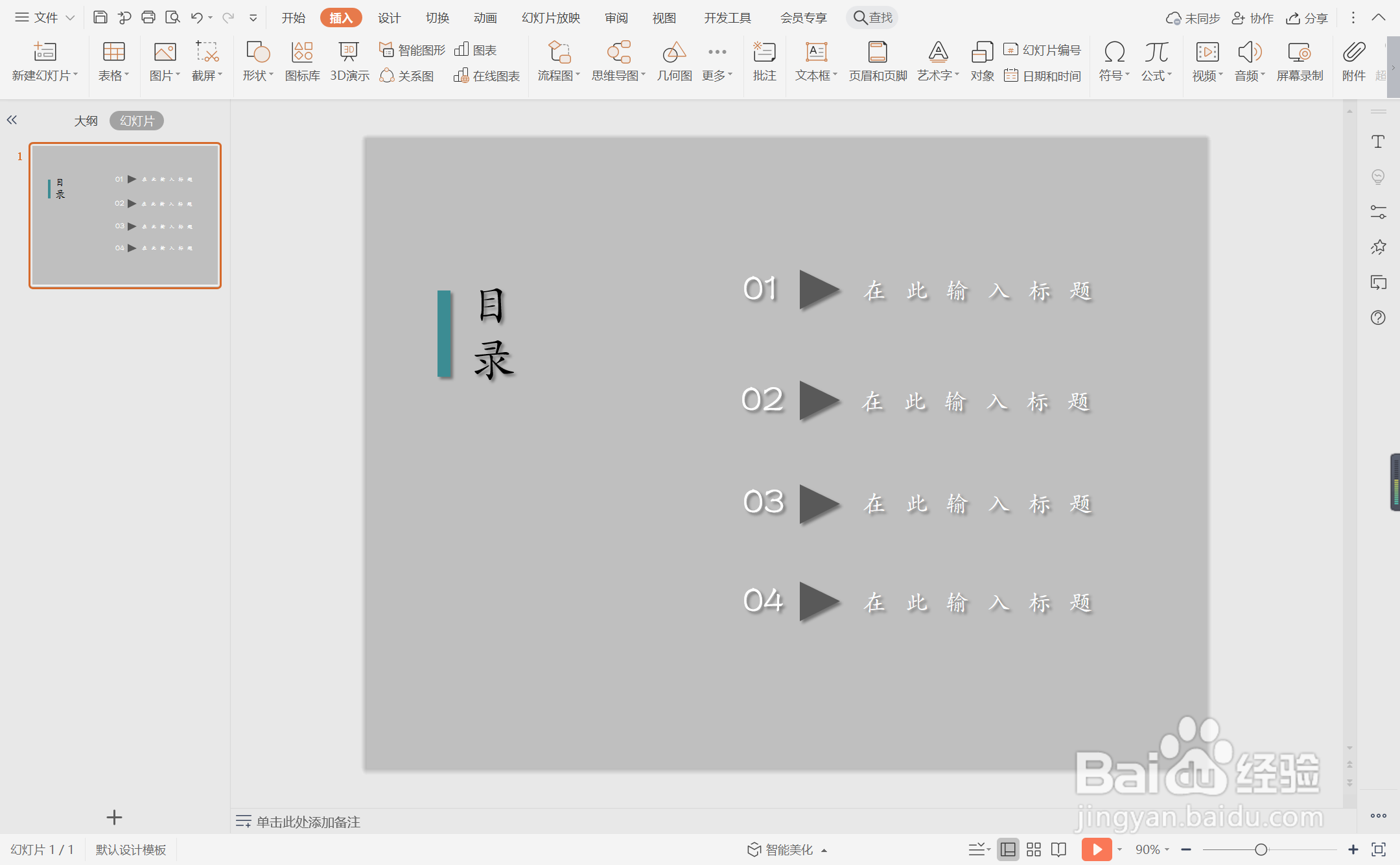Image resolution: width=1400 pixels, height=865 pixels.
Task: Select slide 1 thumbnail
Action: pyautogui.click(x=125, y=215)
